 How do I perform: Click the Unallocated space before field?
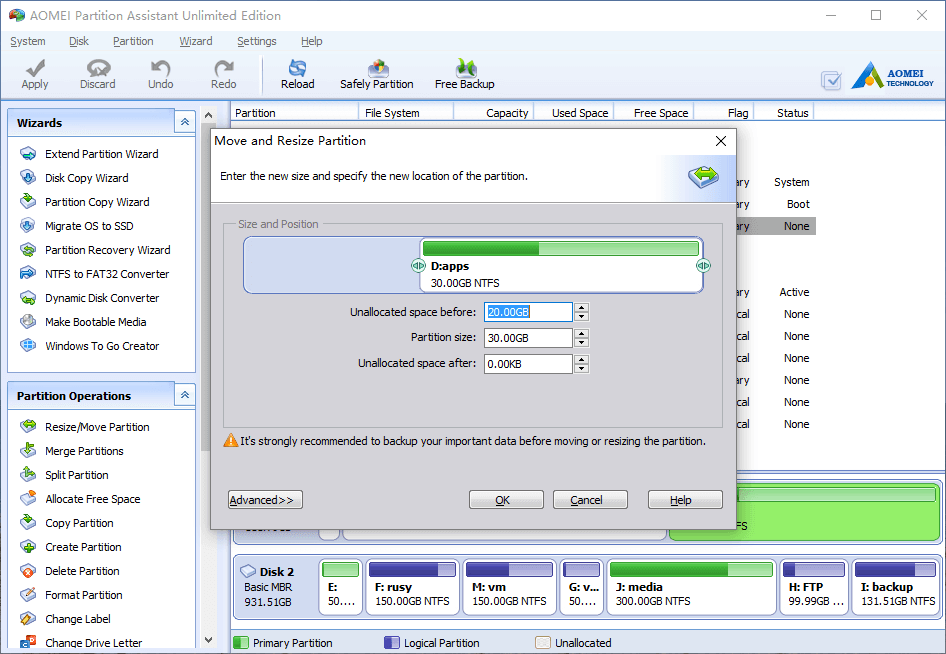coord(528,312)
